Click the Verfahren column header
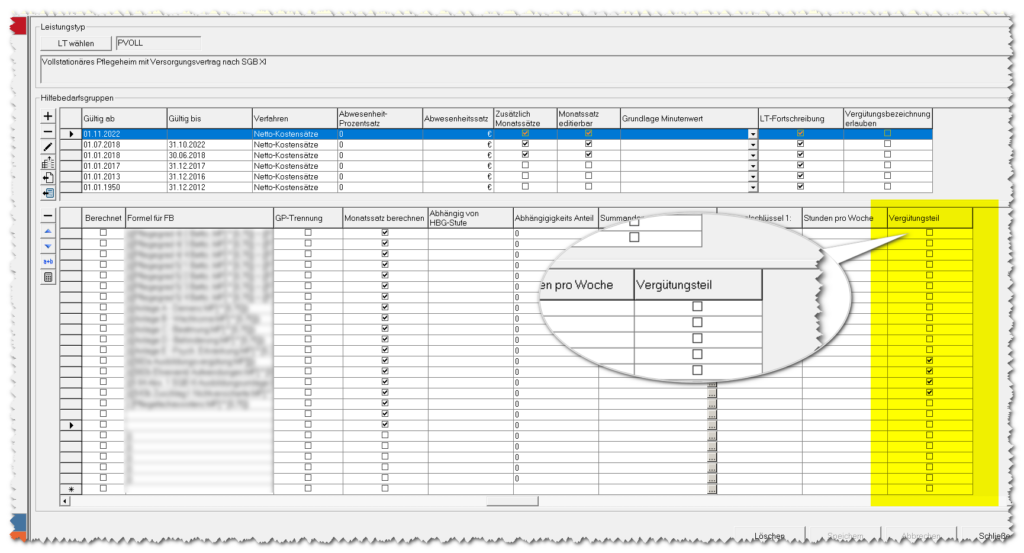Image resolution: width=1024 pixels, height=553 pixels. 295,119
